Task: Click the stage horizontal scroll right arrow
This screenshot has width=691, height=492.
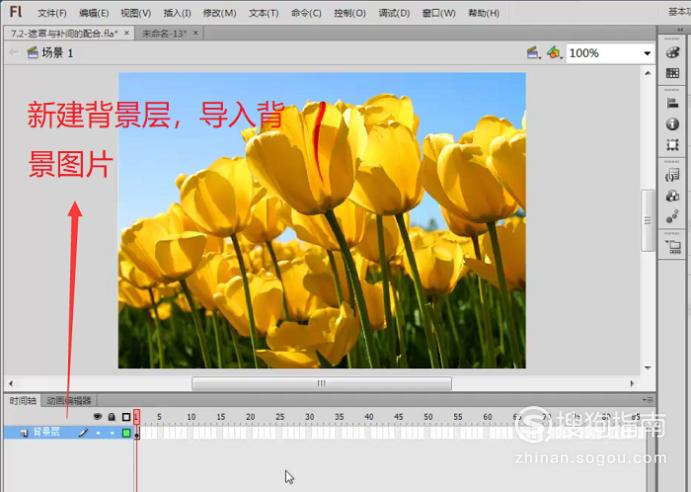Action: point(632,383)
